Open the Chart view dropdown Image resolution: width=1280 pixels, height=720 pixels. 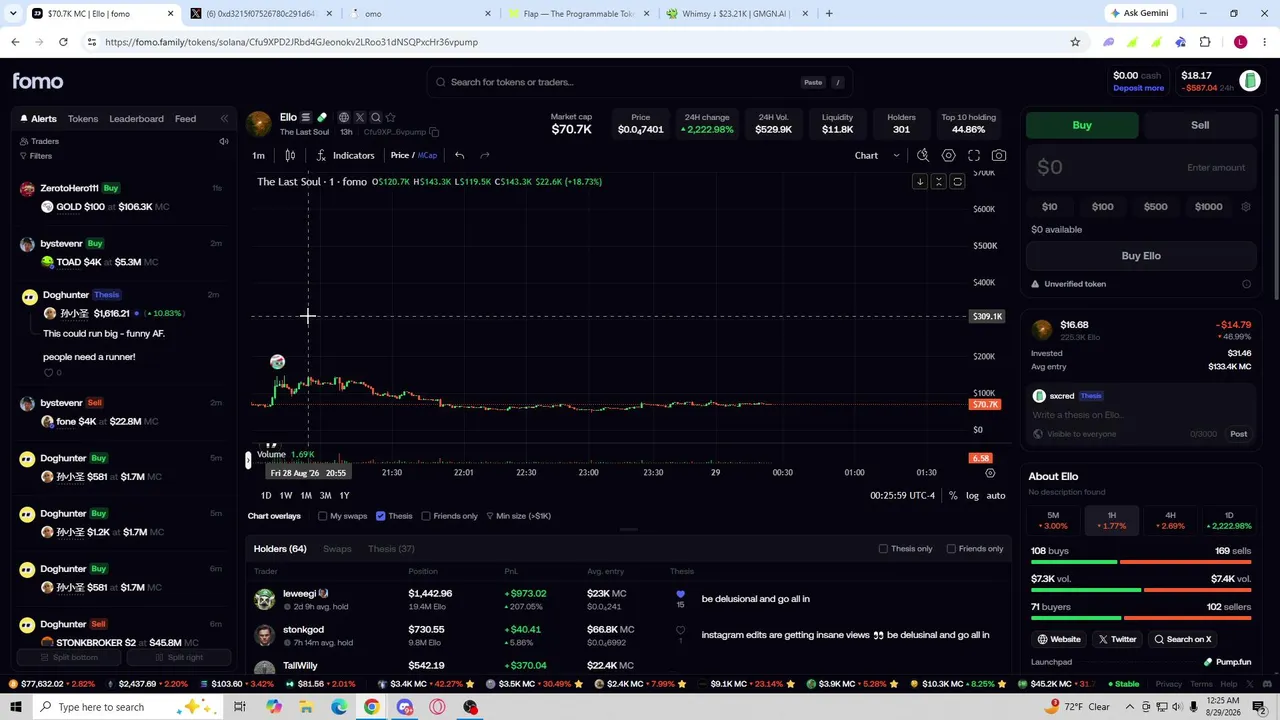tap(877, 155)
